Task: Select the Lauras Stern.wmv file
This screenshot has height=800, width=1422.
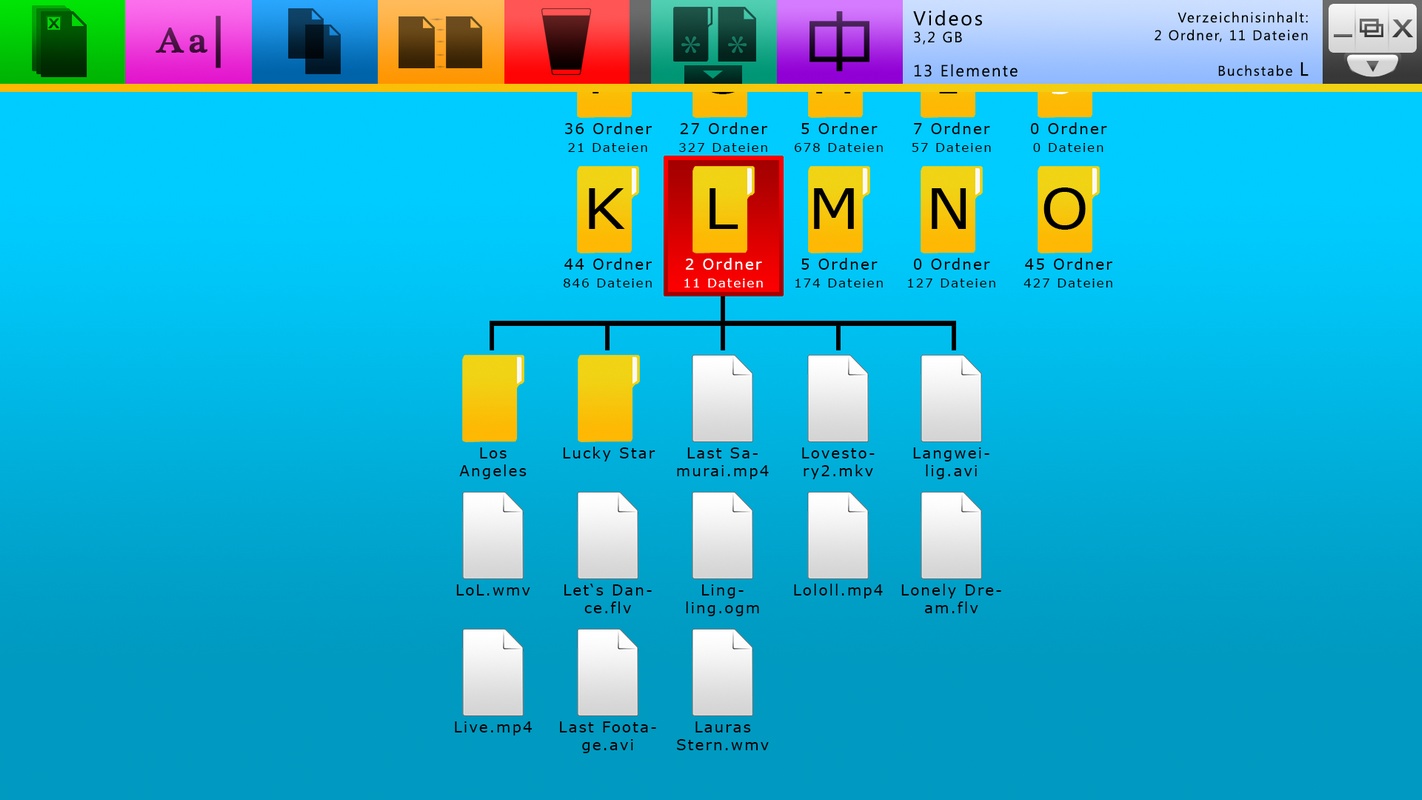Action: coord(722,673)
